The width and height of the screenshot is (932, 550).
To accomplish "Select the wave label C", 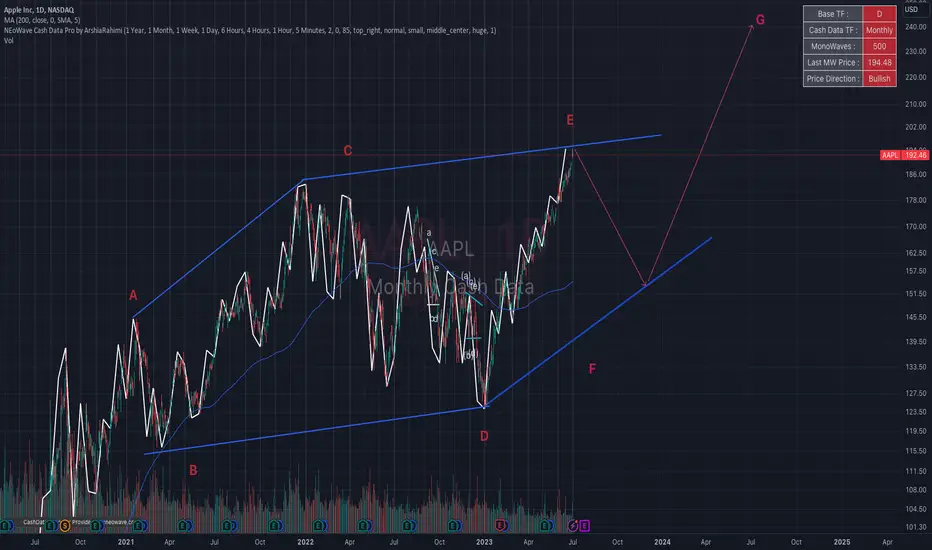I will tap(348, 151).
